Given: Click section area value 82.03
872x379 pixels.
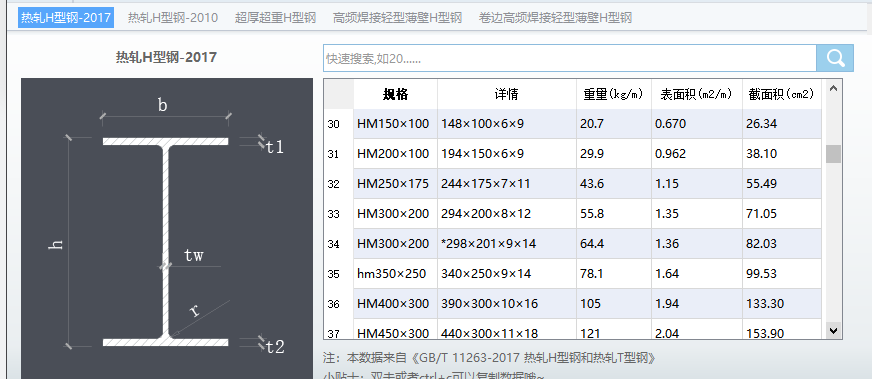Looking at the screenshot, I should (781, 244).
